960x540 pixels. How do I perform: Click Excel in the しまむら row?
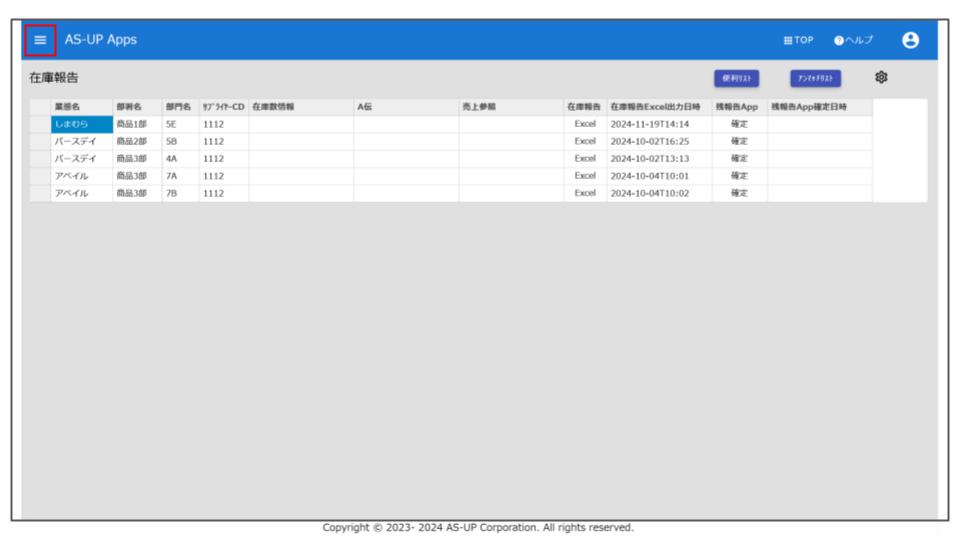585,124
